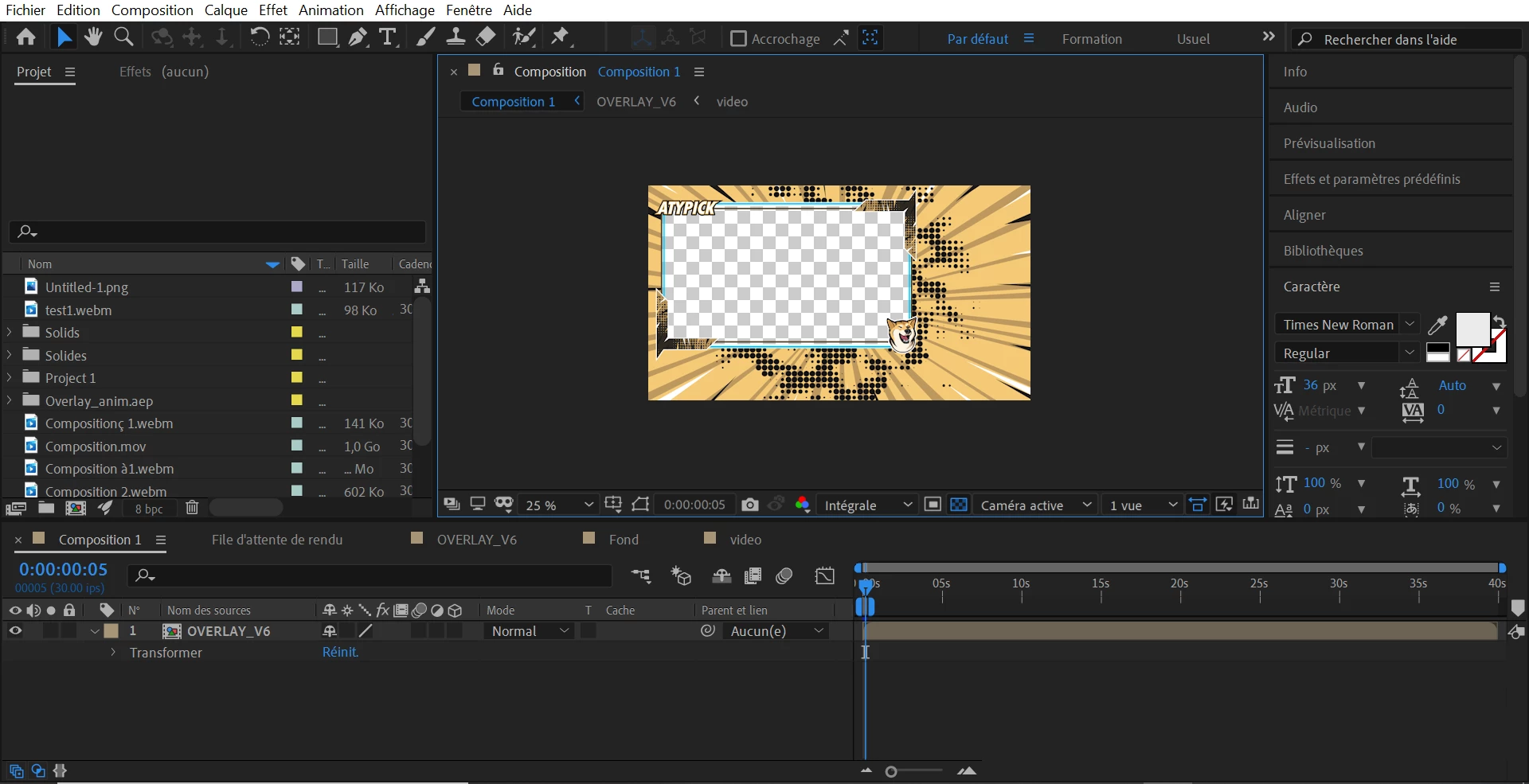Select the Formation workspace

pyautogui.click(x=1092, y=39)
